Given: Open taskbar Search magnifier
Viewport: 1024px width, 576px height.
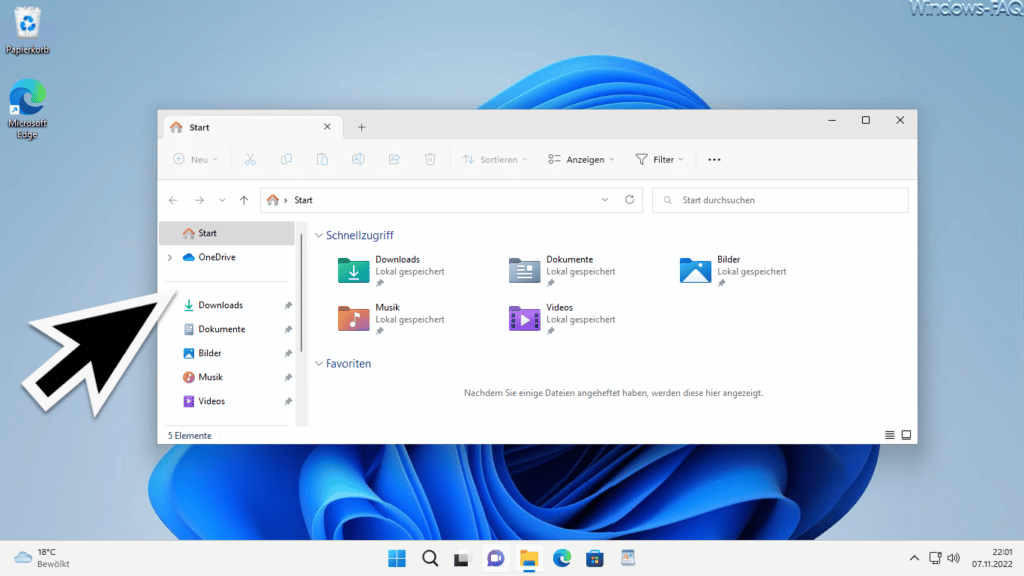Looking at the screenshot, I should pyautogui.click(x=430, y=558).
